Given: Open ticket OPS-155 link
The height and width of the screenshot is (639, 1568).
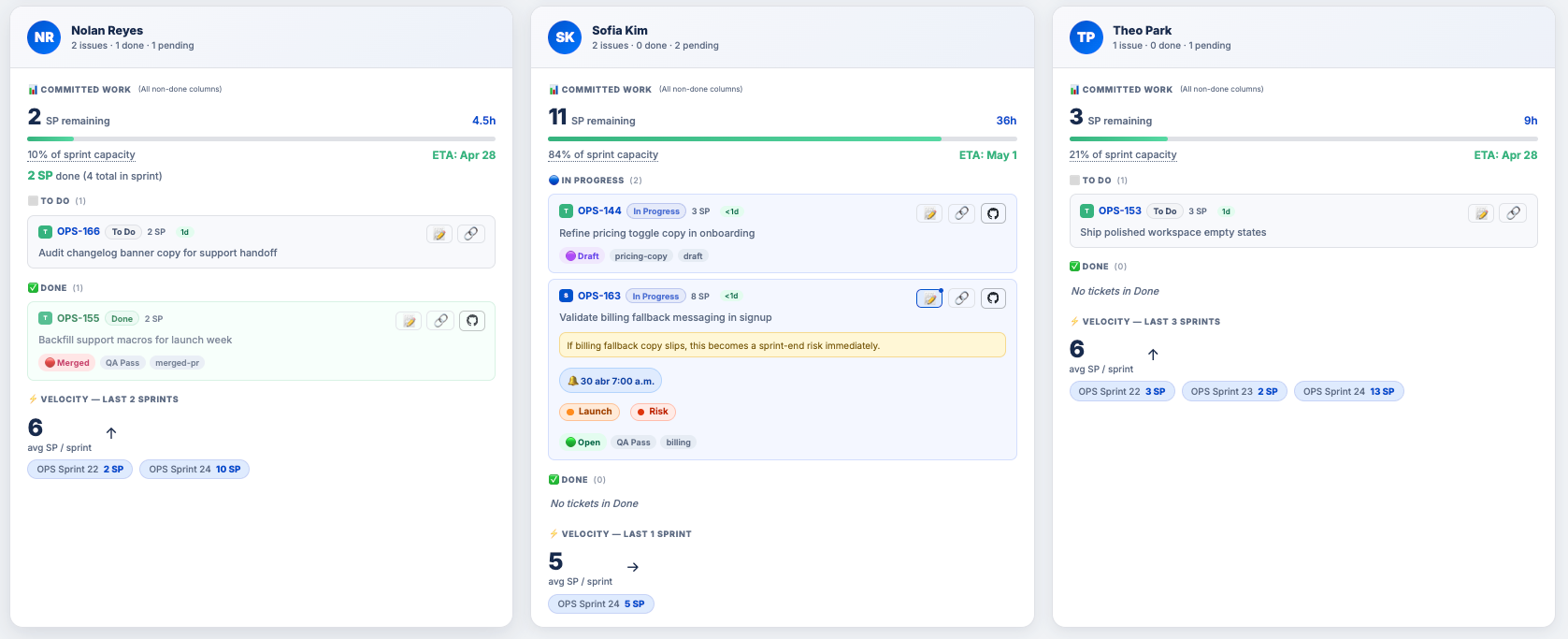Looking at the screenshot, I should [79, 318].
